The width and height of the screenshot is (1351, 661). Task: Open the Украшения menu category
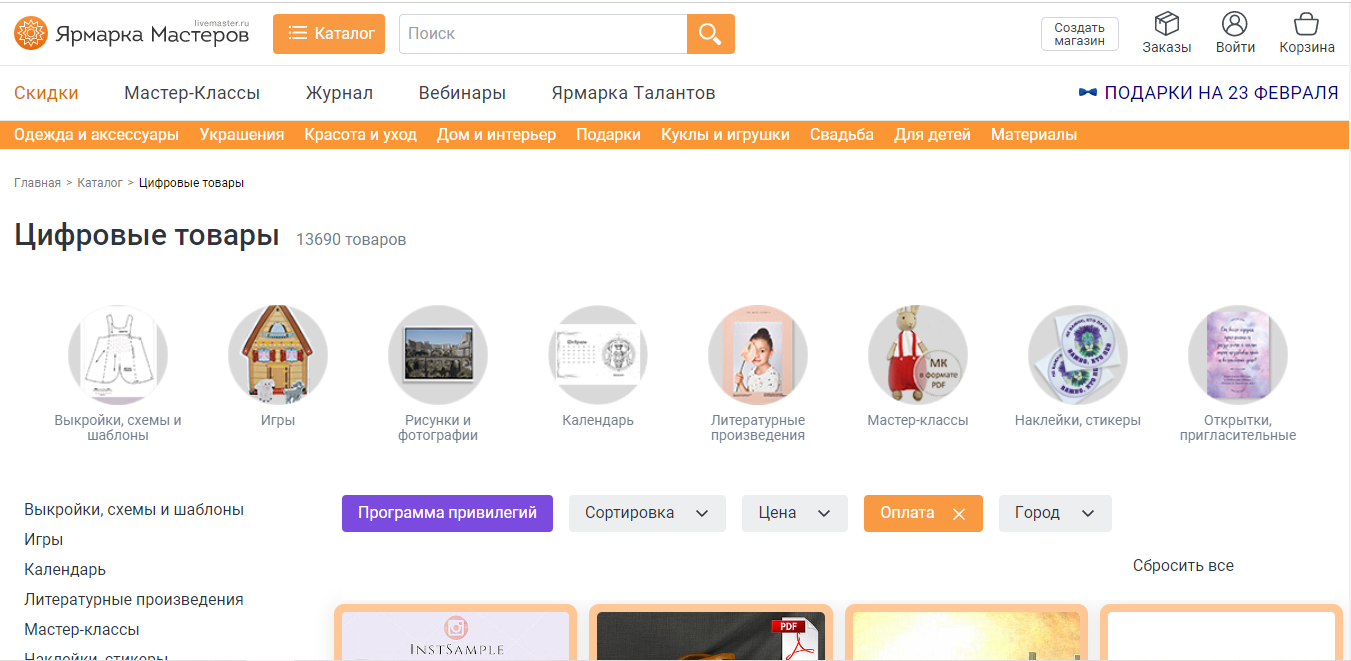[241, 134]
